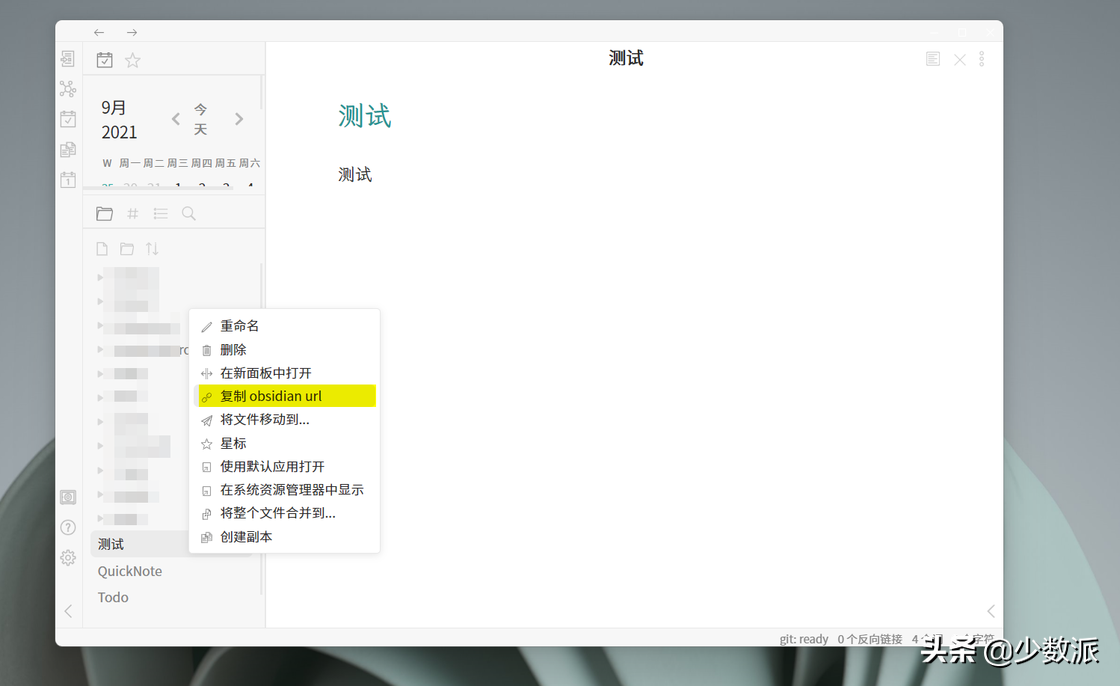
Task: Open the graph view from the left ribbon
Action: (67, 88)
